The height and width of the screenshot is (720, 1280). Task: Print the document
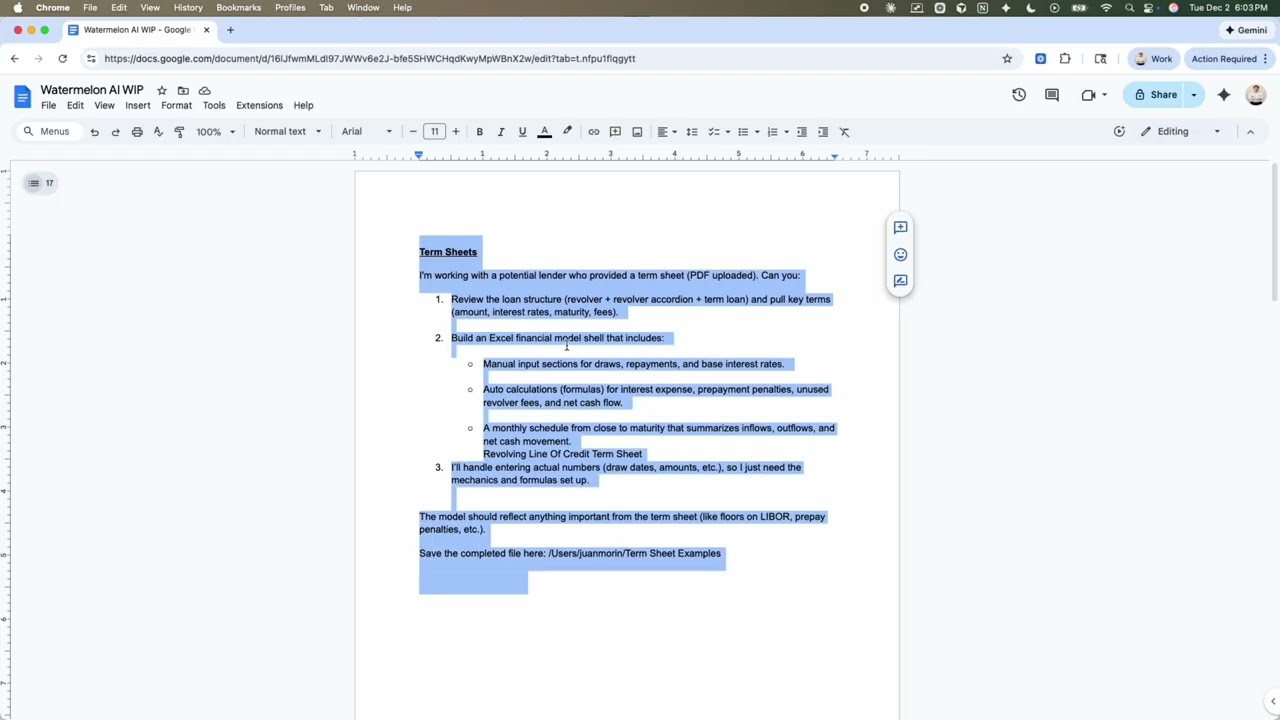tap(137, 132)
